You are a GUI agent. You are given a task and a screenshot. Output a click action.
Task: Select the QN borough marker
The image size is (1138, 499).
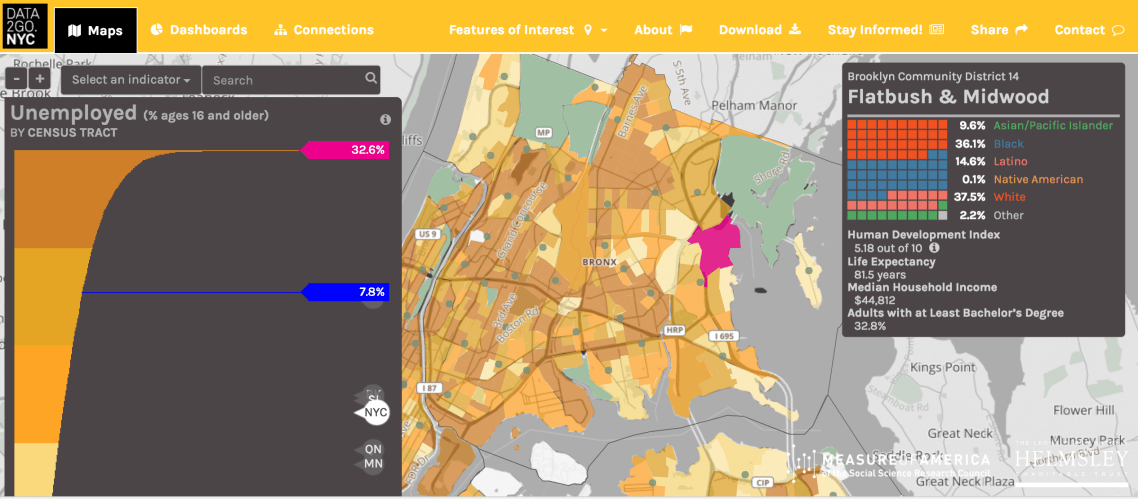(373, 450)
